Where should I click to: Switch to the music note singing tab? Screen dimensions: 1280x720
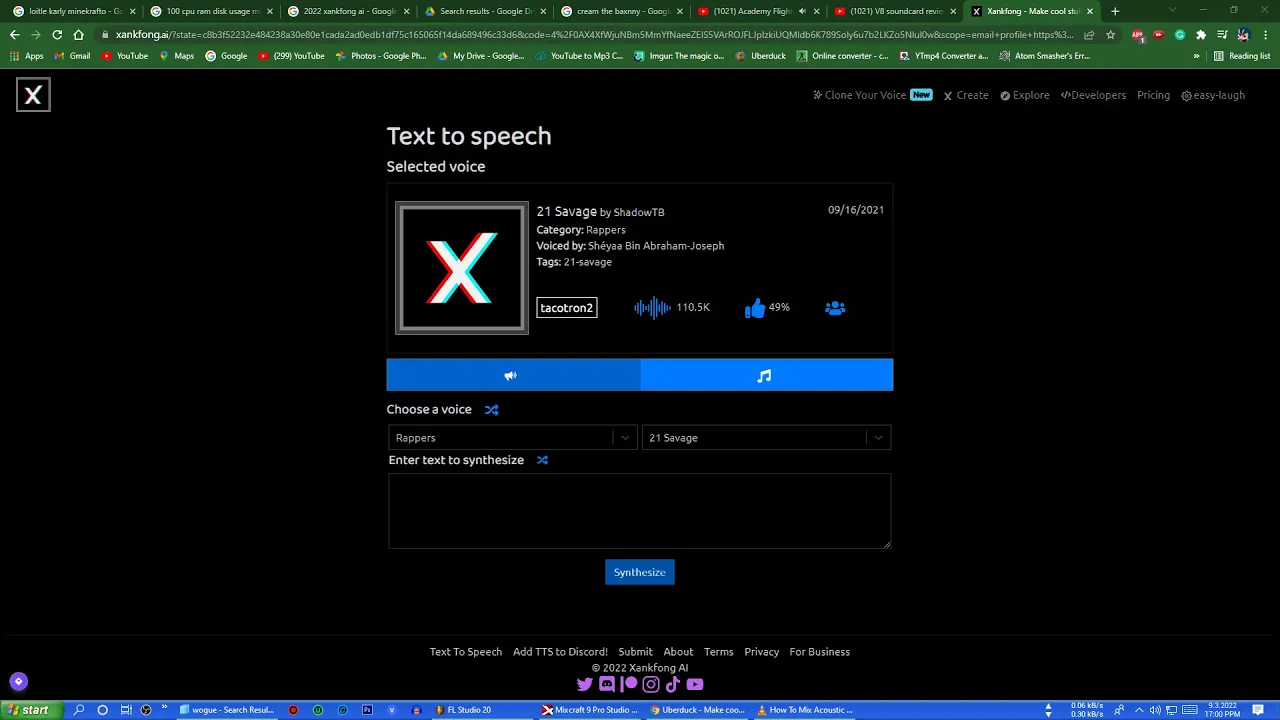pos(766,375)
